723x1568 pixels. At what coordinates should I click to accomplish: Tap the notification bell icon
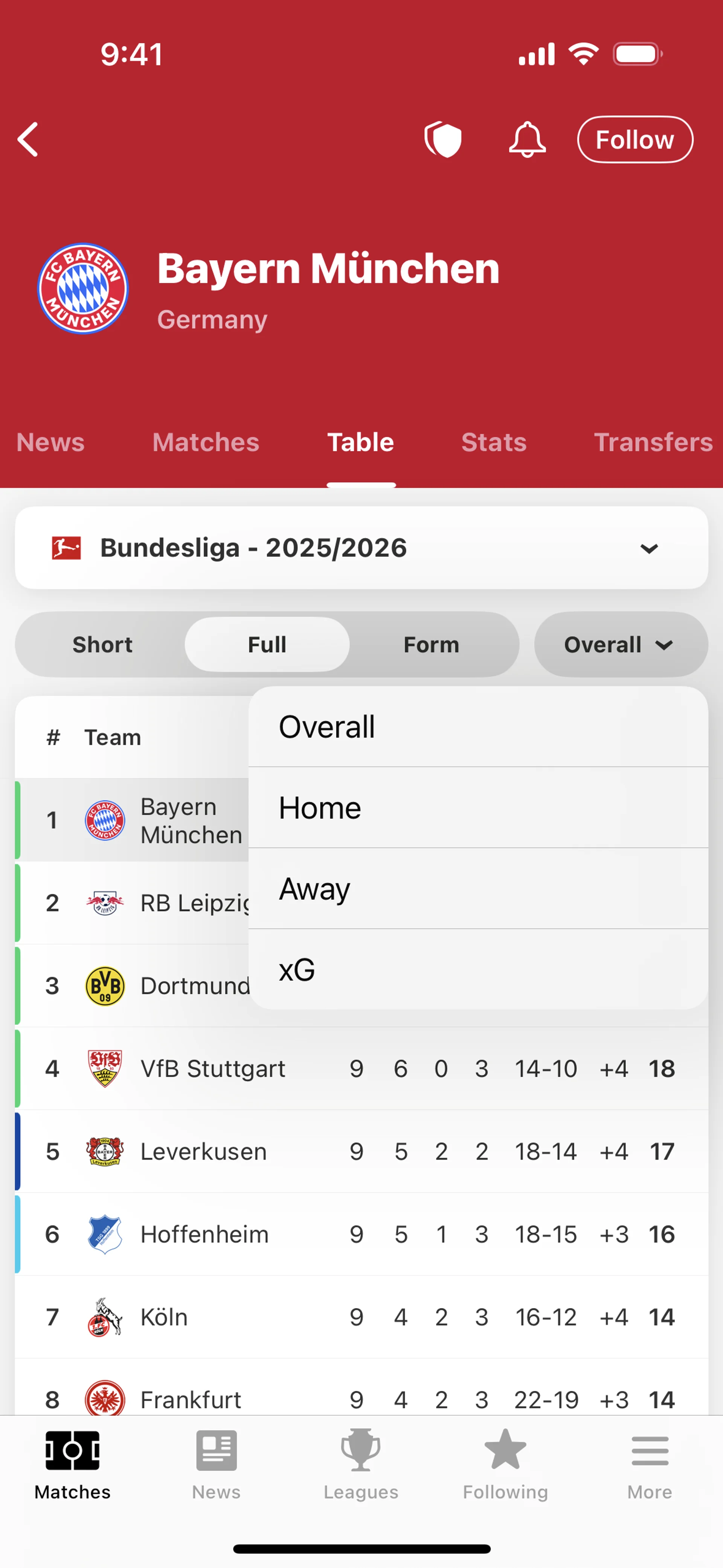click(526, 139)
